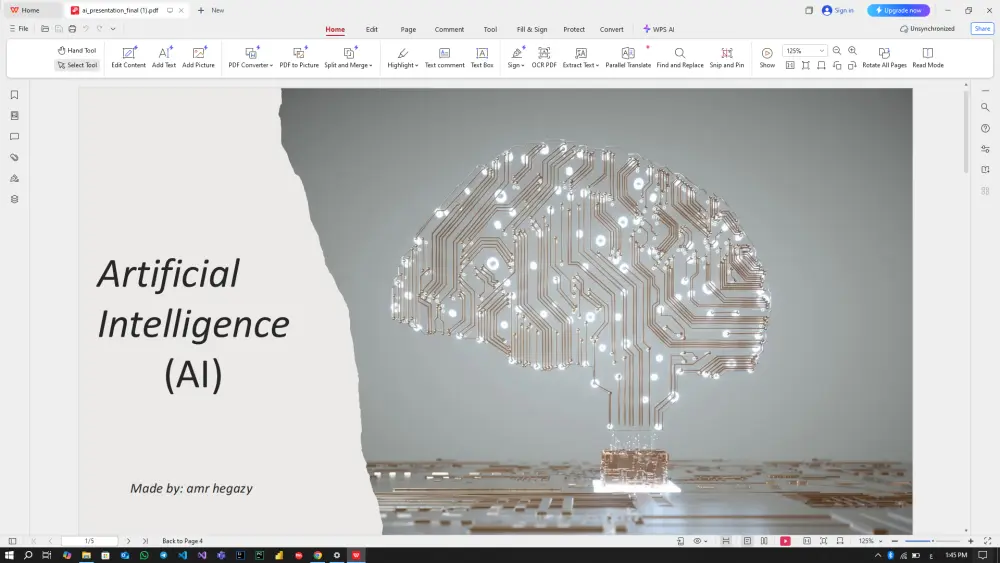
Task: Launch PDF to Picture tool
Action: tap(299, 57)
